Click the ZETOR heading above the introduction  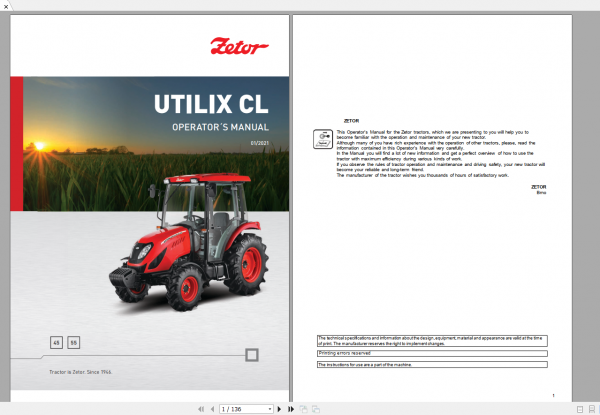coord(351,121)
